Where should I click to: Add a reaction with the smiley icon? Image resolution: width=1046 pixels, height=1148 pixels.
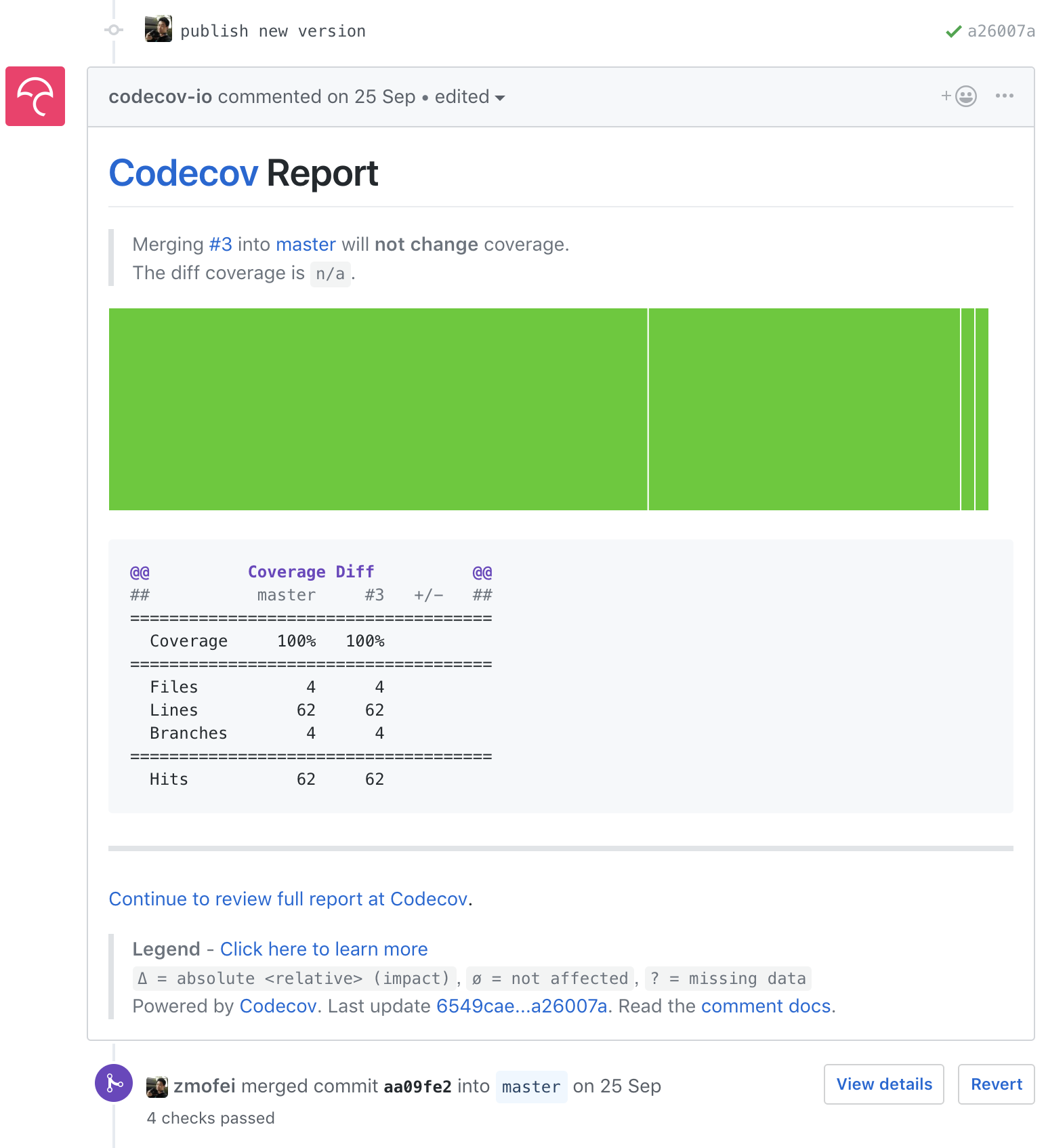[x=959, y=96]
